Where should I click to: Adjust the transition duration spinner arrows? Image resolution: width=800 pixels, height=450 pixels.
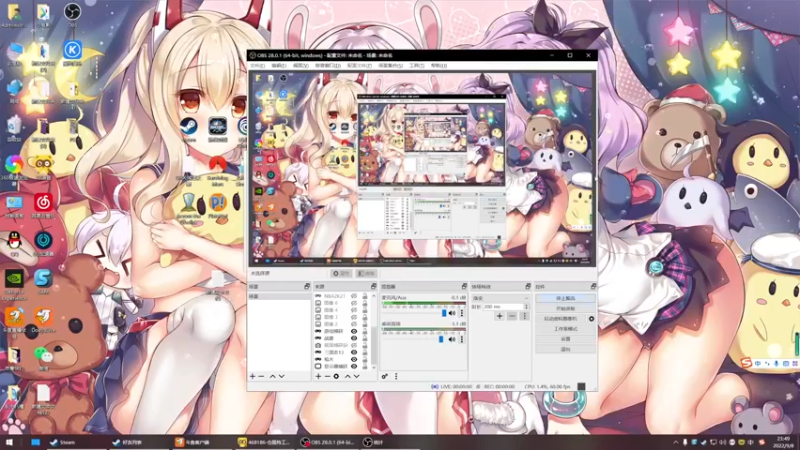click(x=527, y=307)
